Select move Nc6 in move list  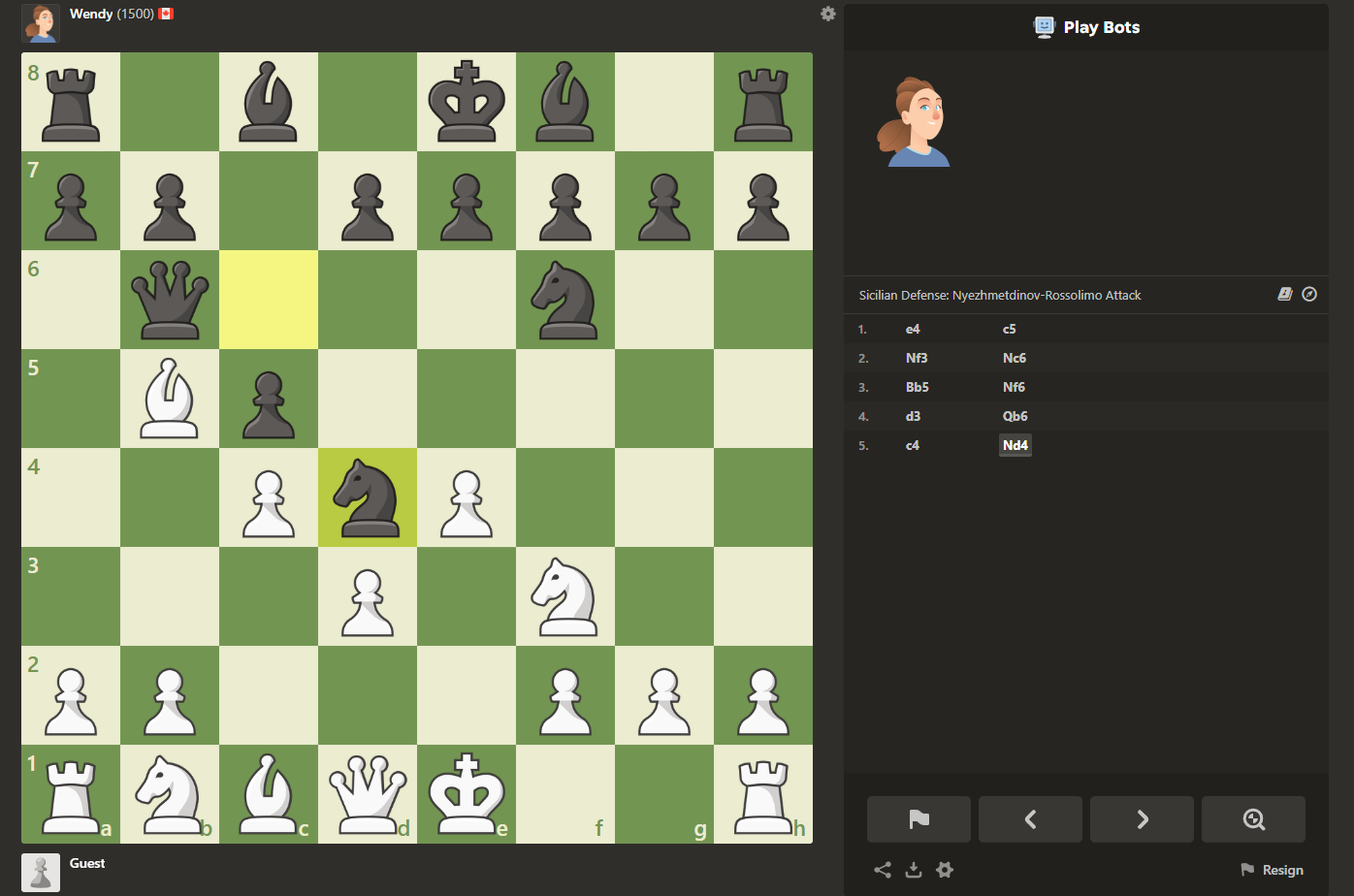(1014, 358)
